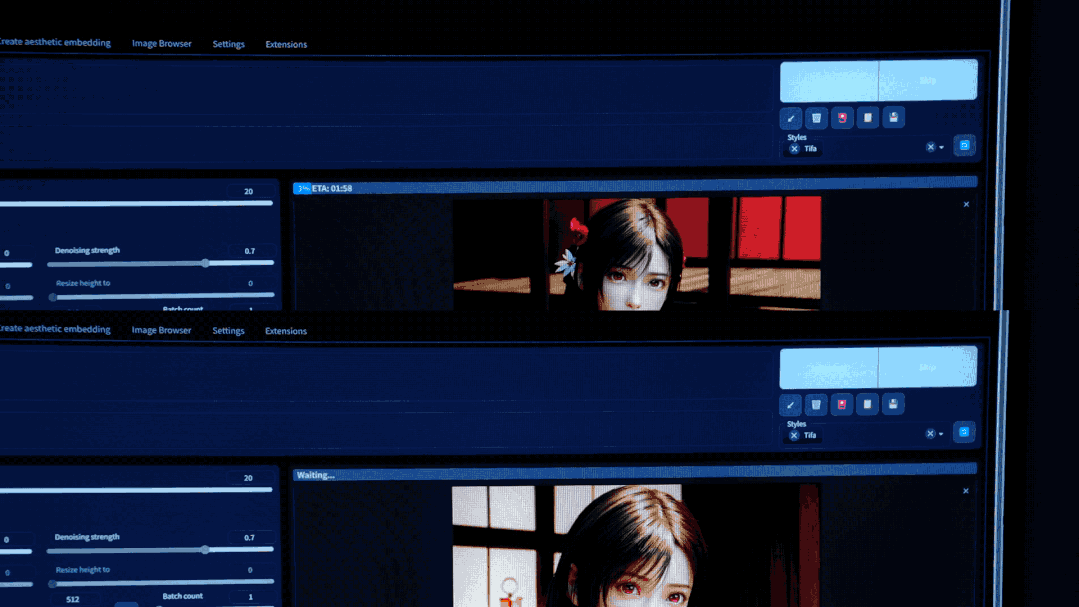Image resolution: width=1079 pixels, height=607 pixels.
Task: Open the Image Browser tab in lower panel
Action: [x=162, y=330]
